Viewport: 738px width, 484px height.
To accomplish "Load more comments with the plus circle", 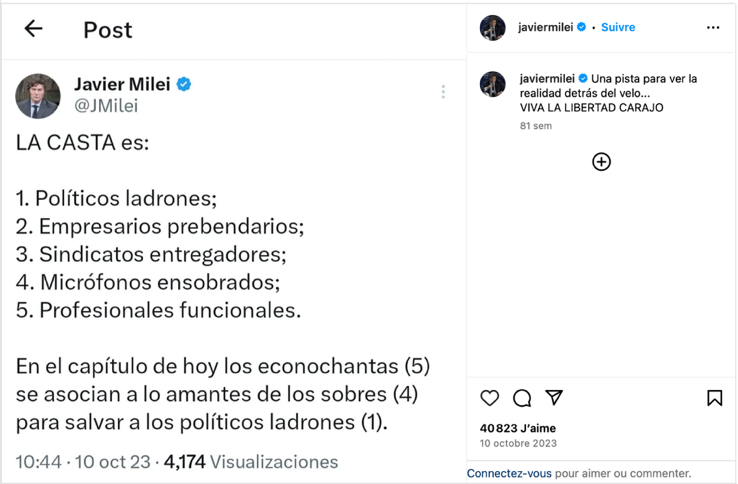I will pos(601,162).
